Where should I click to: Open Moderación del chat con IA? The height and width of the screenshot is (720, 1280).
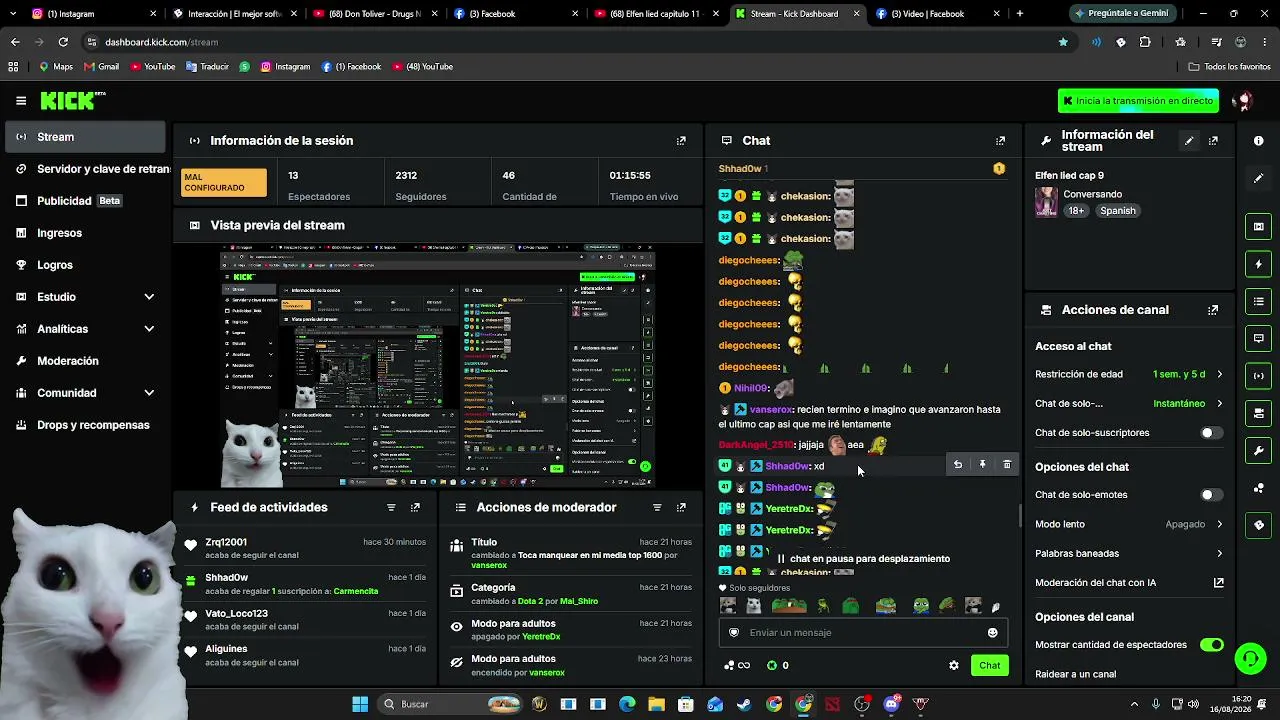pos(1129,583)
